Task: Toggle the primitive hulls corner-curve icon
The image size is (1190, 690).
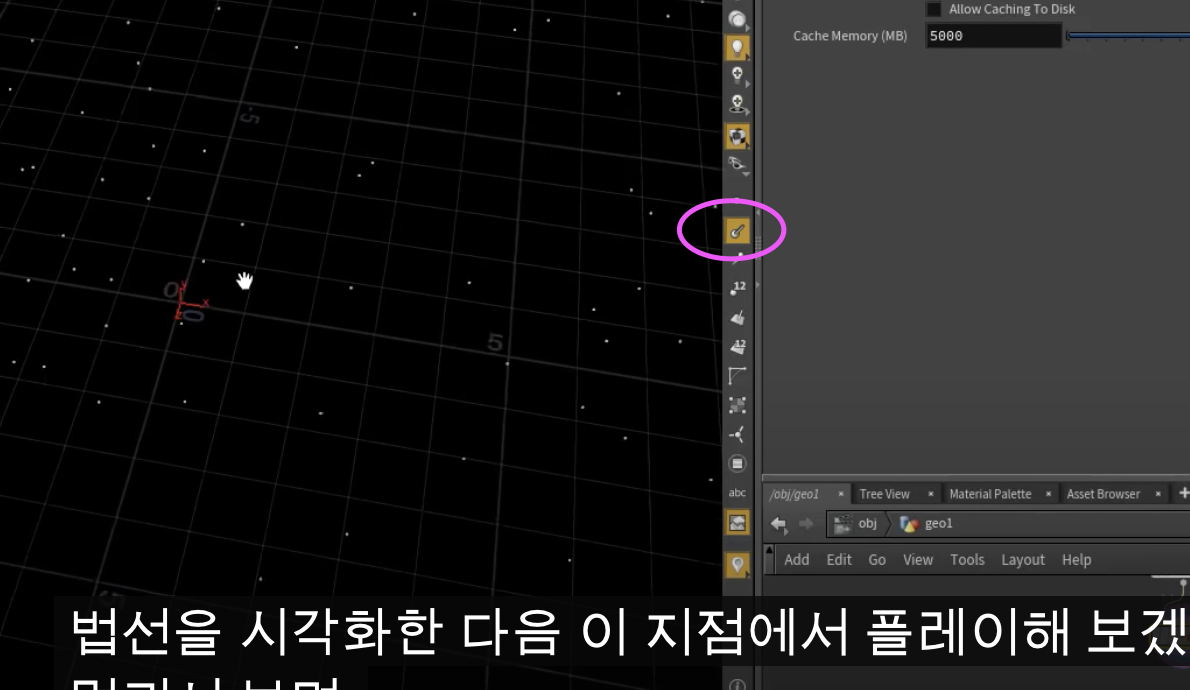Action: point(737,376)
